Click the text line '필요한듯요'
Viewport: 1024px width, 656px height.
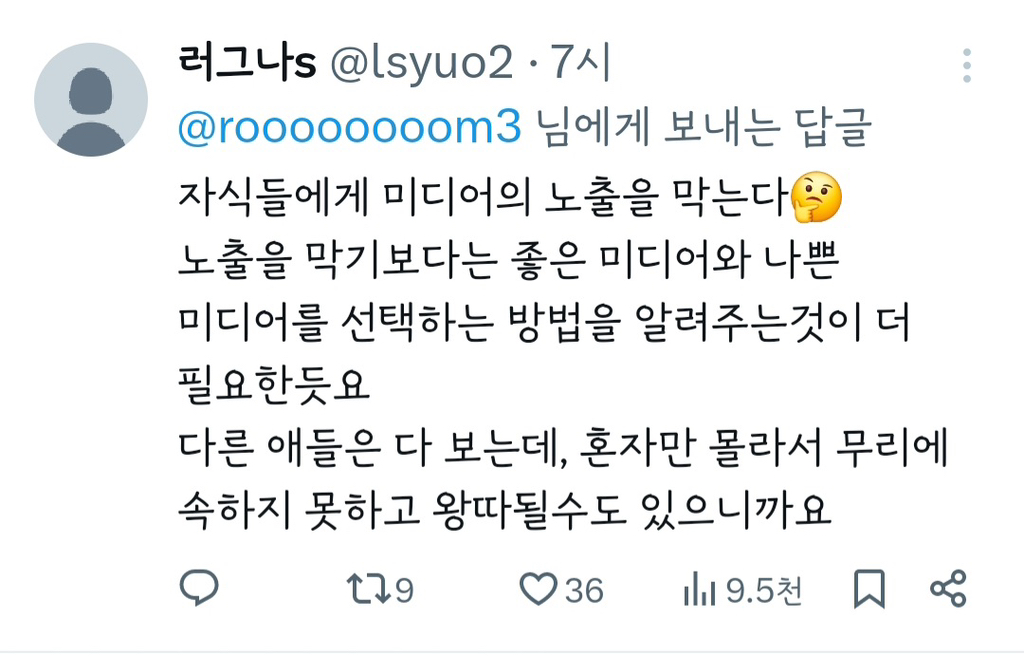(x=274, y=385)
